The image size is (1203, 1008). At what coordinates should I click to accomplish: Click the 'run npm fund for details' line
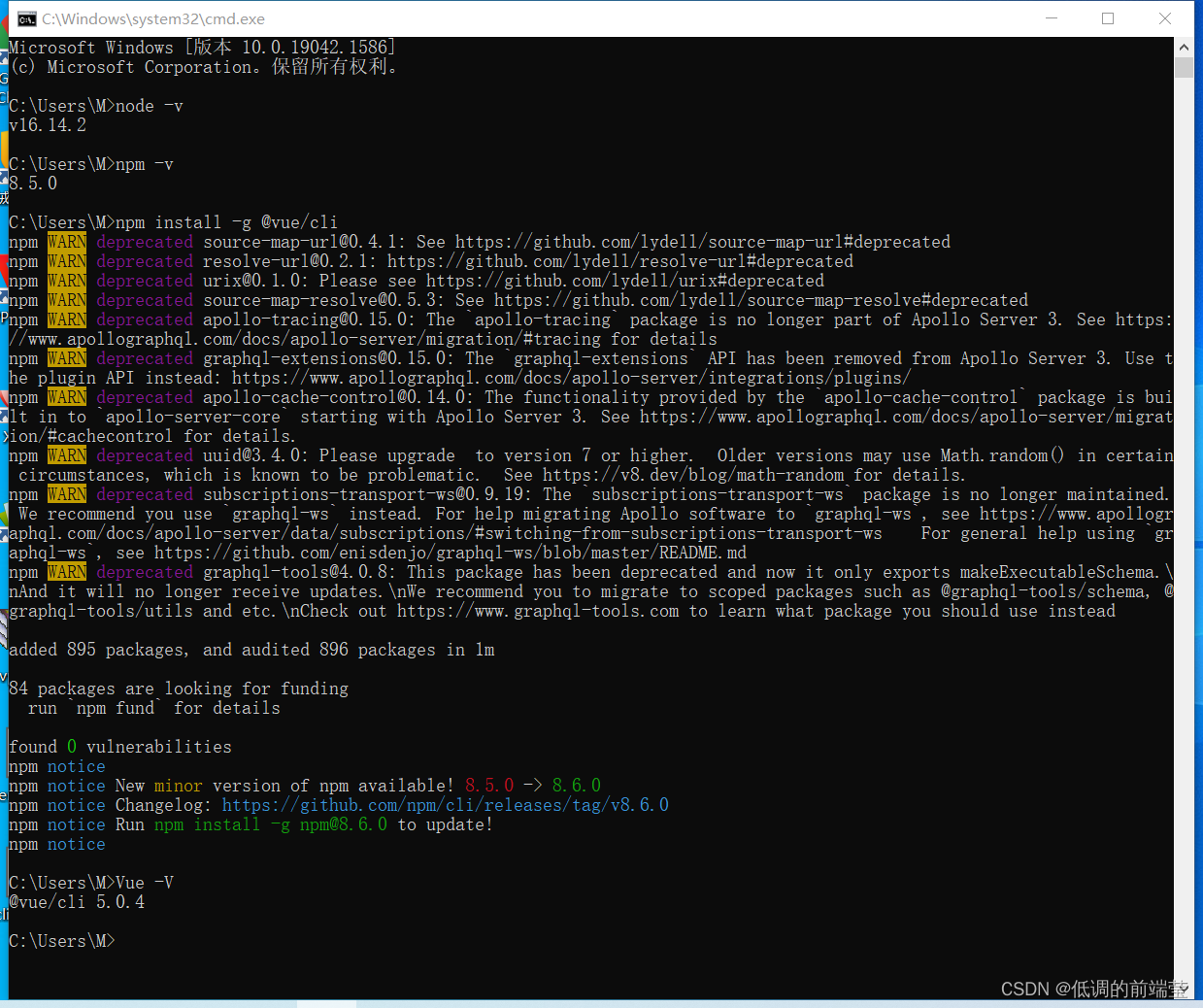point(154,708)
